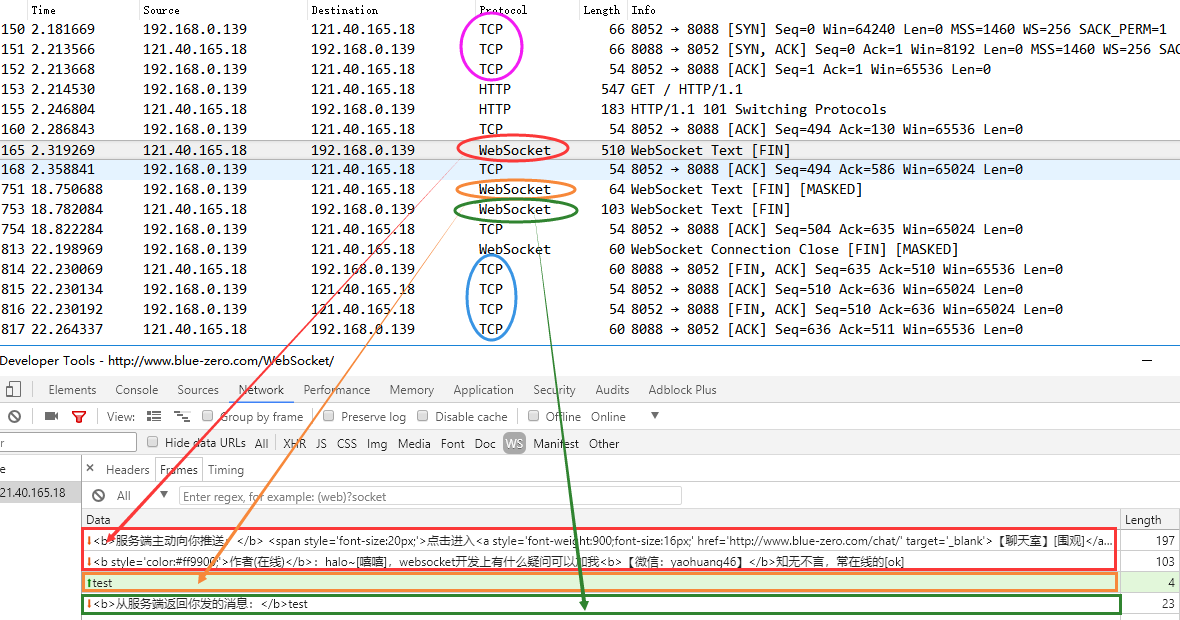Select the 21.40.165.18 request entry
The image size is (1180, 620).
tap(40, 493)
